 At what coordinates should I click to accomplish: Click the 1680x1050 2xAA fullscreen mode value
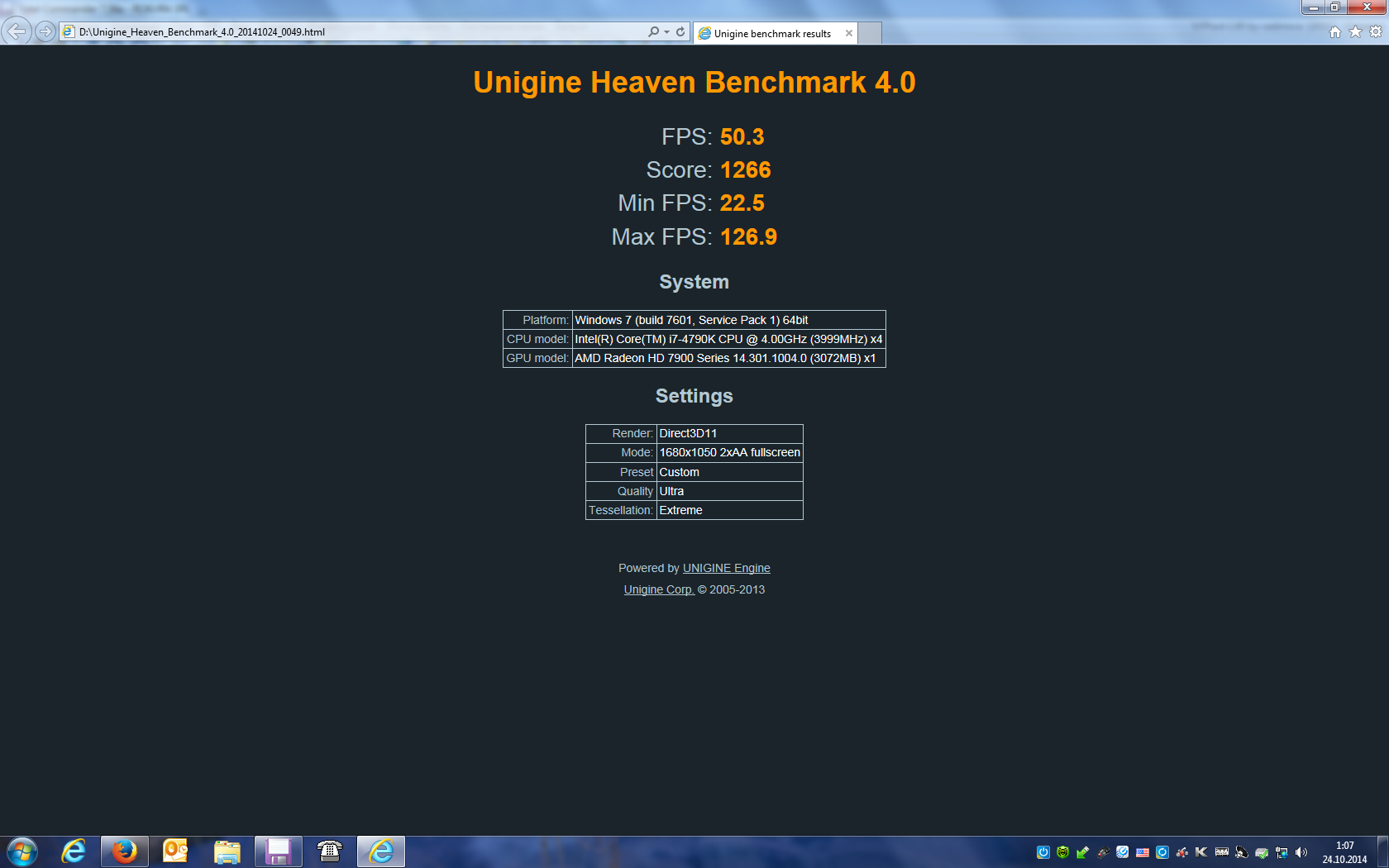(729, 452)
